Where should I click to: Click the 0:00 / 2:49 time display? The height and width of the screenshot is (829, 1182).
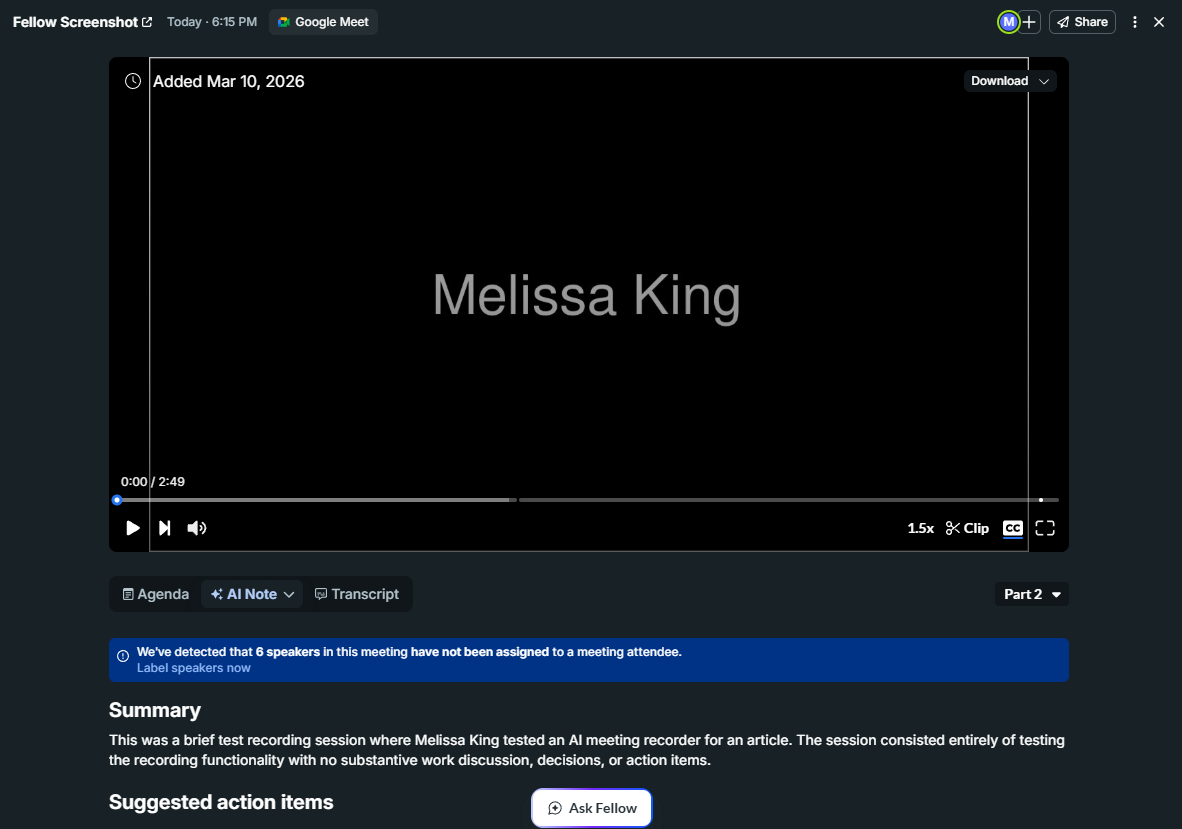[x=153, y=482]
